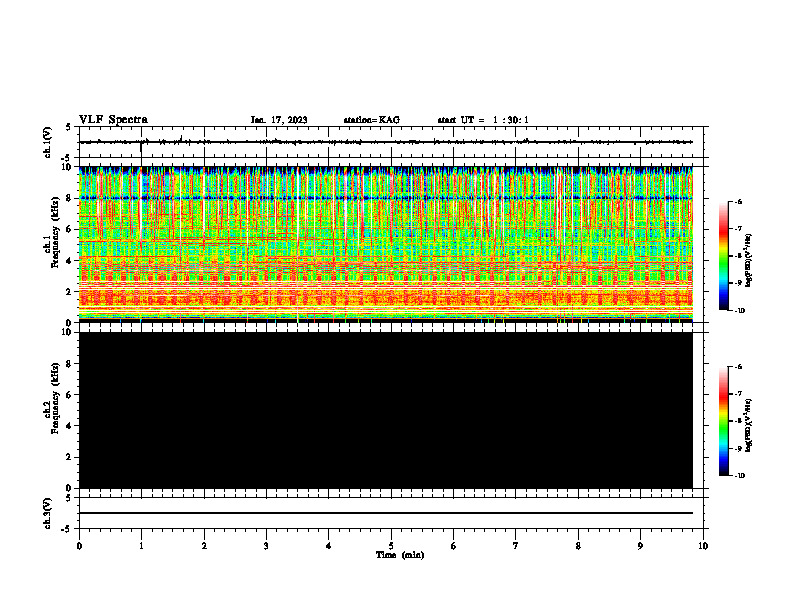The height and width of the screenshot is (612, 792).
Task: Click the upper color scale bar
Action: tap(723, 256)
